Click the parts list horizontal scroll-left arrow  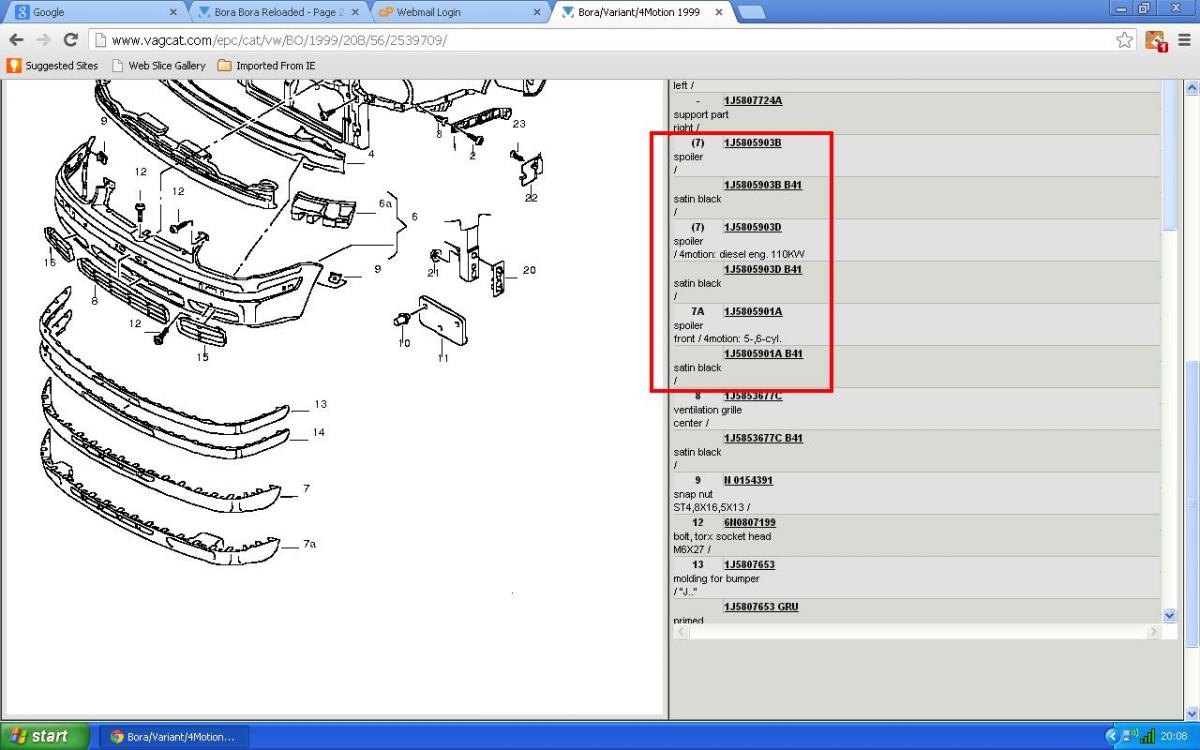point(679,632)
